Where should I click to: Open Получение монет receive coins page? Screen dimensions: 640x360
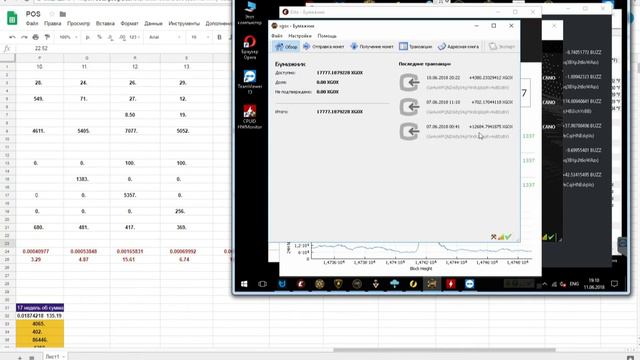point(372,47)
